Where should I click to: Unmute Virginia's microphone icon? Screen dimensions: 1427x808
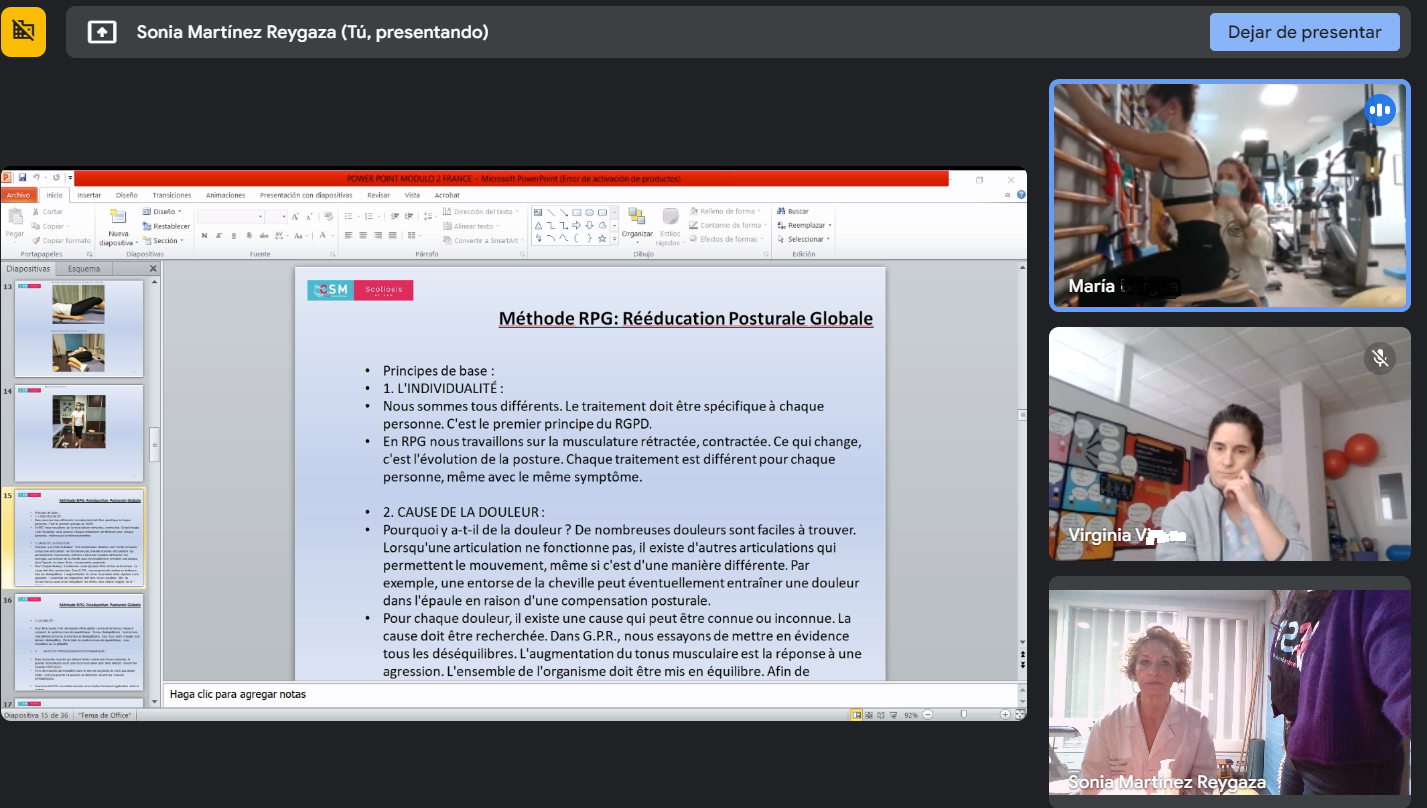pyautogui.click(x=1380, y=358)
